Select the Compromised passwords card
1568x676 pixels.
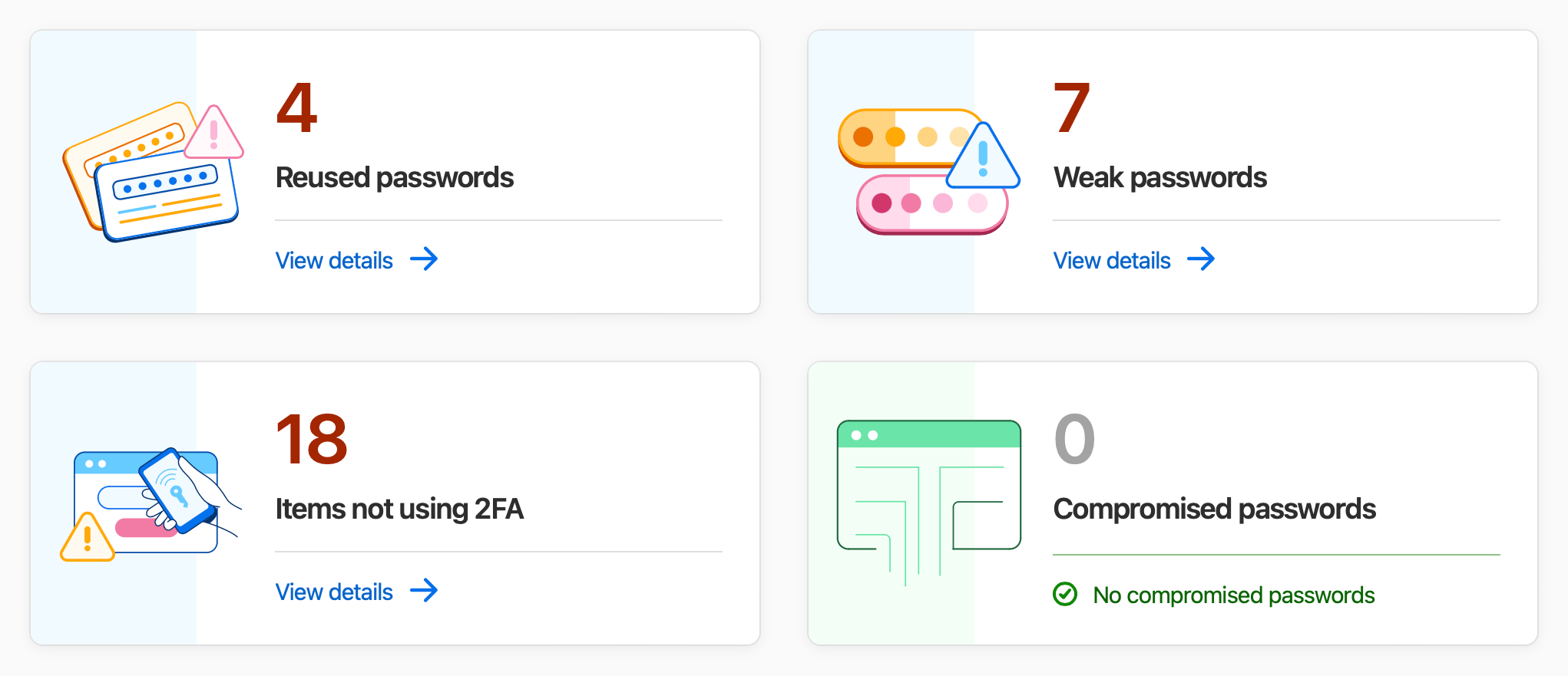1173,503
